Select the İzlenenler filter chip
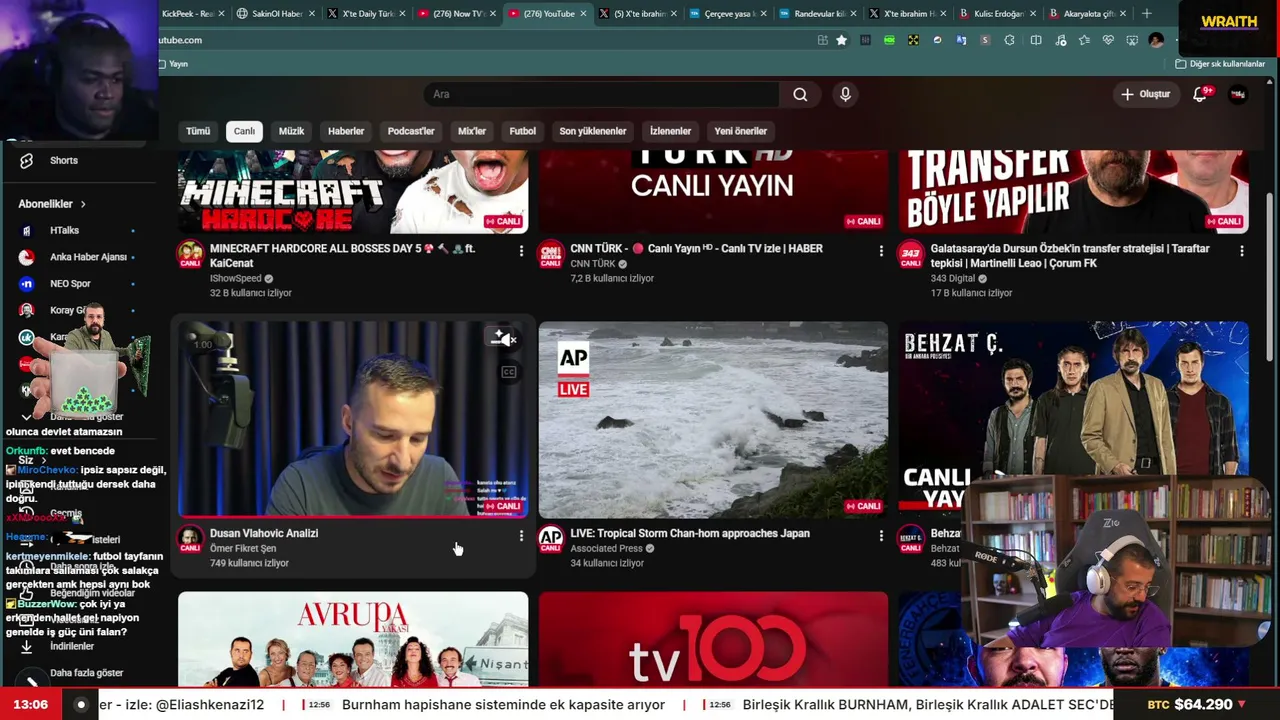The width and height of the screenshot is (1280, 720). point(670,131)
